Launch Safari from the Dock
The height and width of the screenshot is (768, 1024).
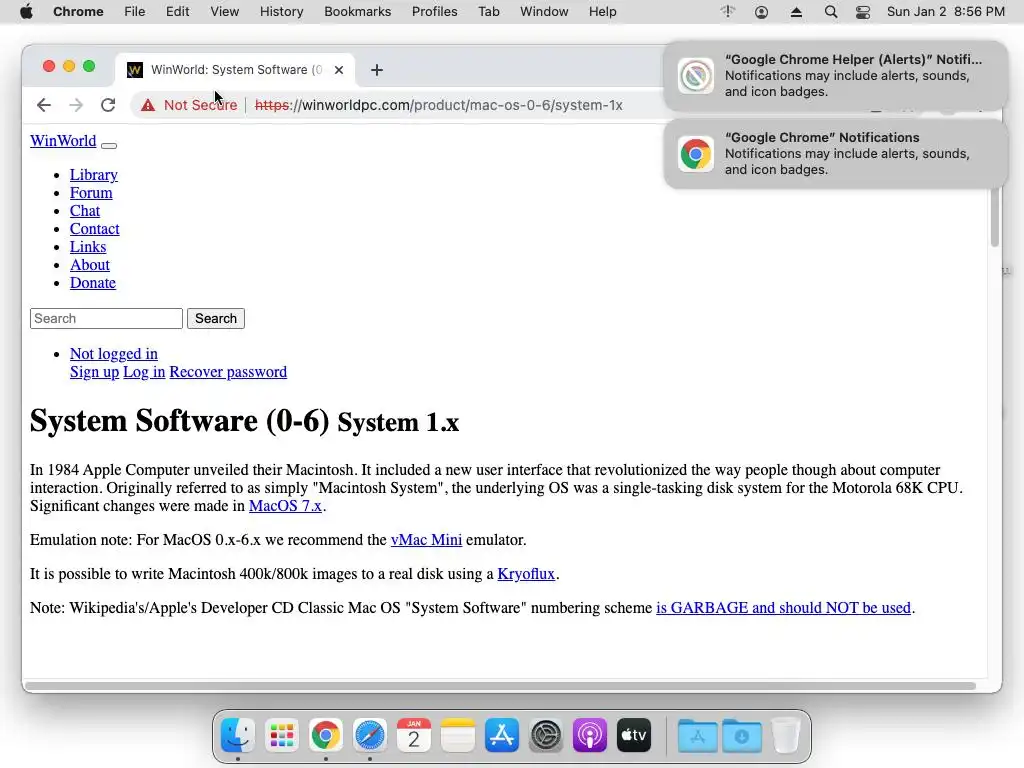click(370, 735)
